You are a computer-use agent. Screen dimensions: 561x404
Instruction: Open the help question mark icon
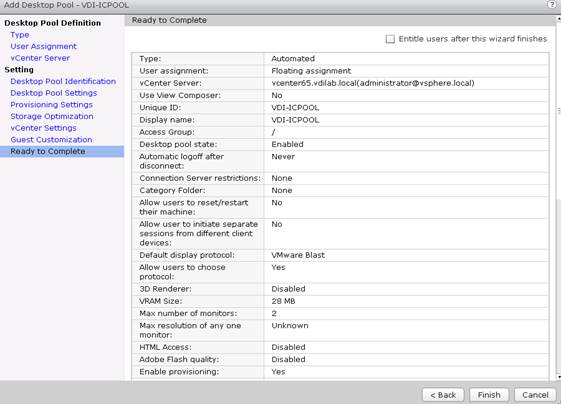click(553, 4)
